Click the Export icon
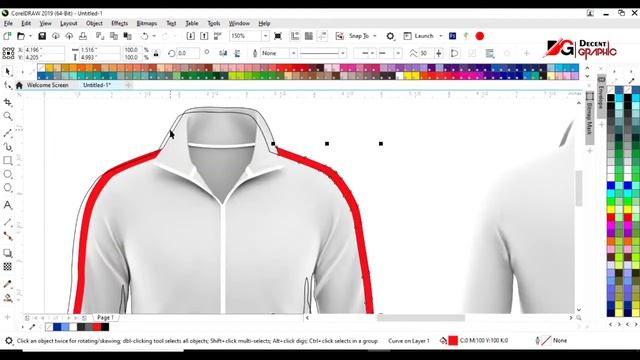 pyautogui.click(x=204, y=36)
